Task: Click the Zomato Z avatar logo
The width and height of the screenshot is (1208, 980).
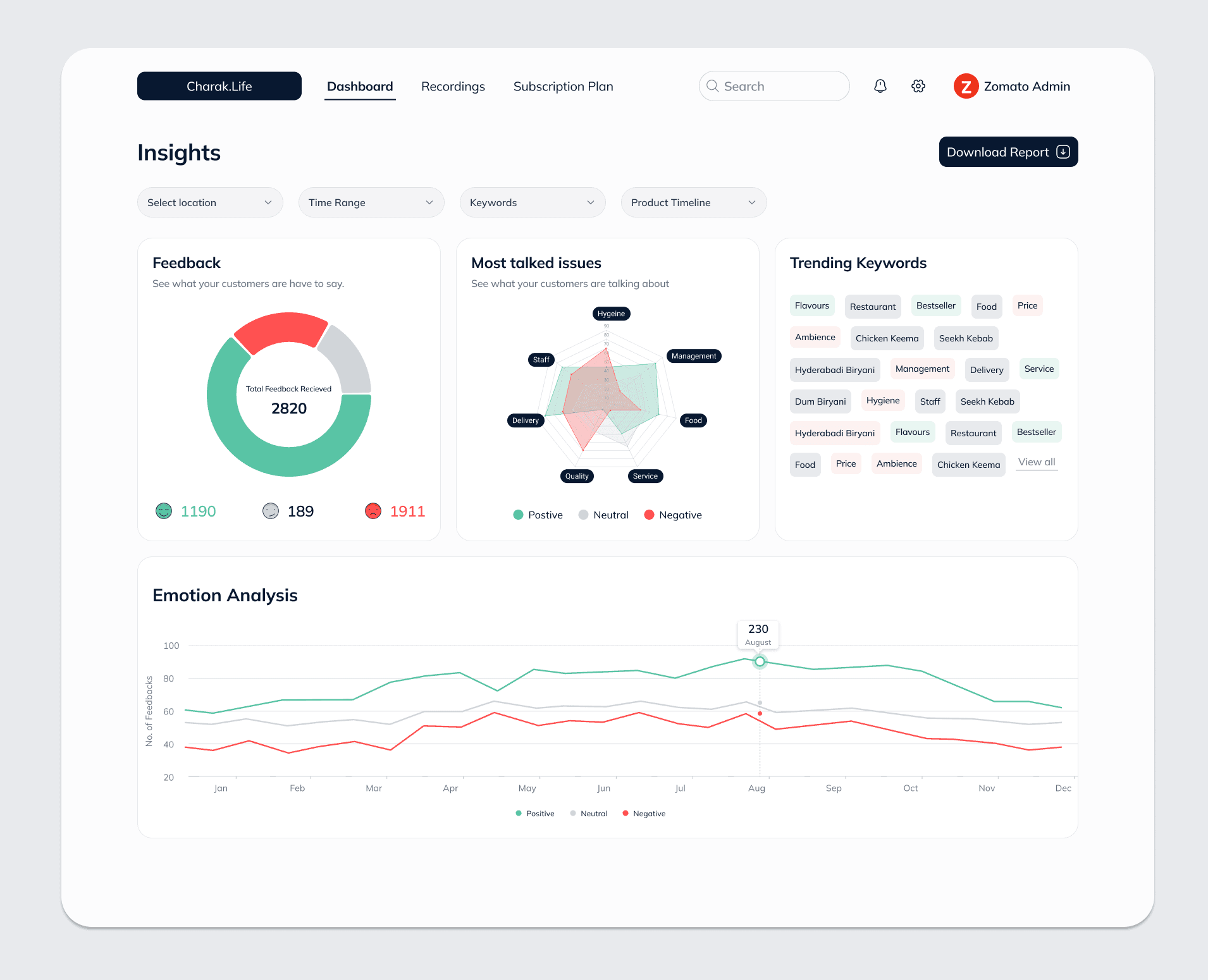Action: [966, 86]
